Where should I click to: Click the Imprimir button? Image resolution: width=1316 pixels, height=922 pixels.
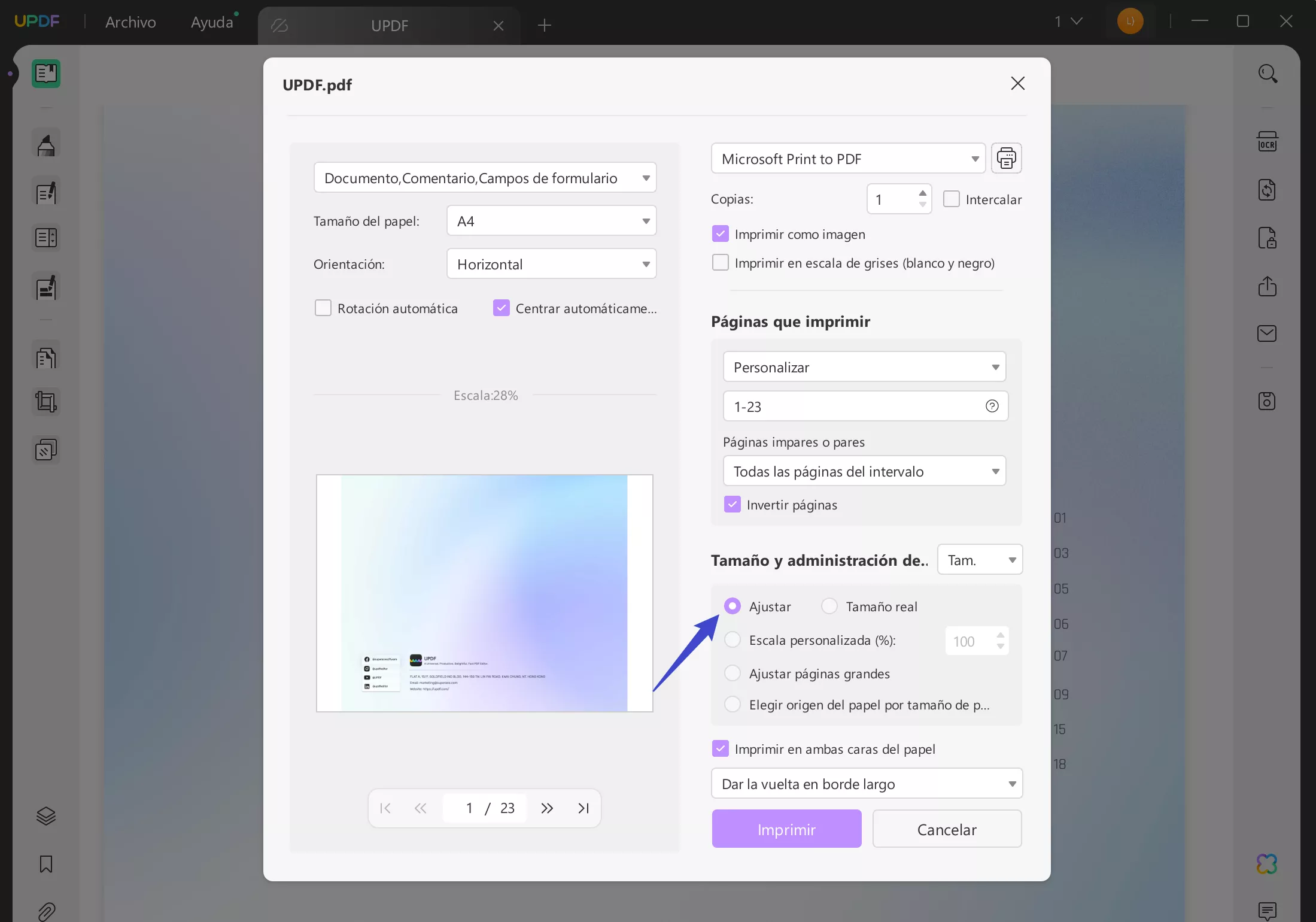[x=787, y=829]
